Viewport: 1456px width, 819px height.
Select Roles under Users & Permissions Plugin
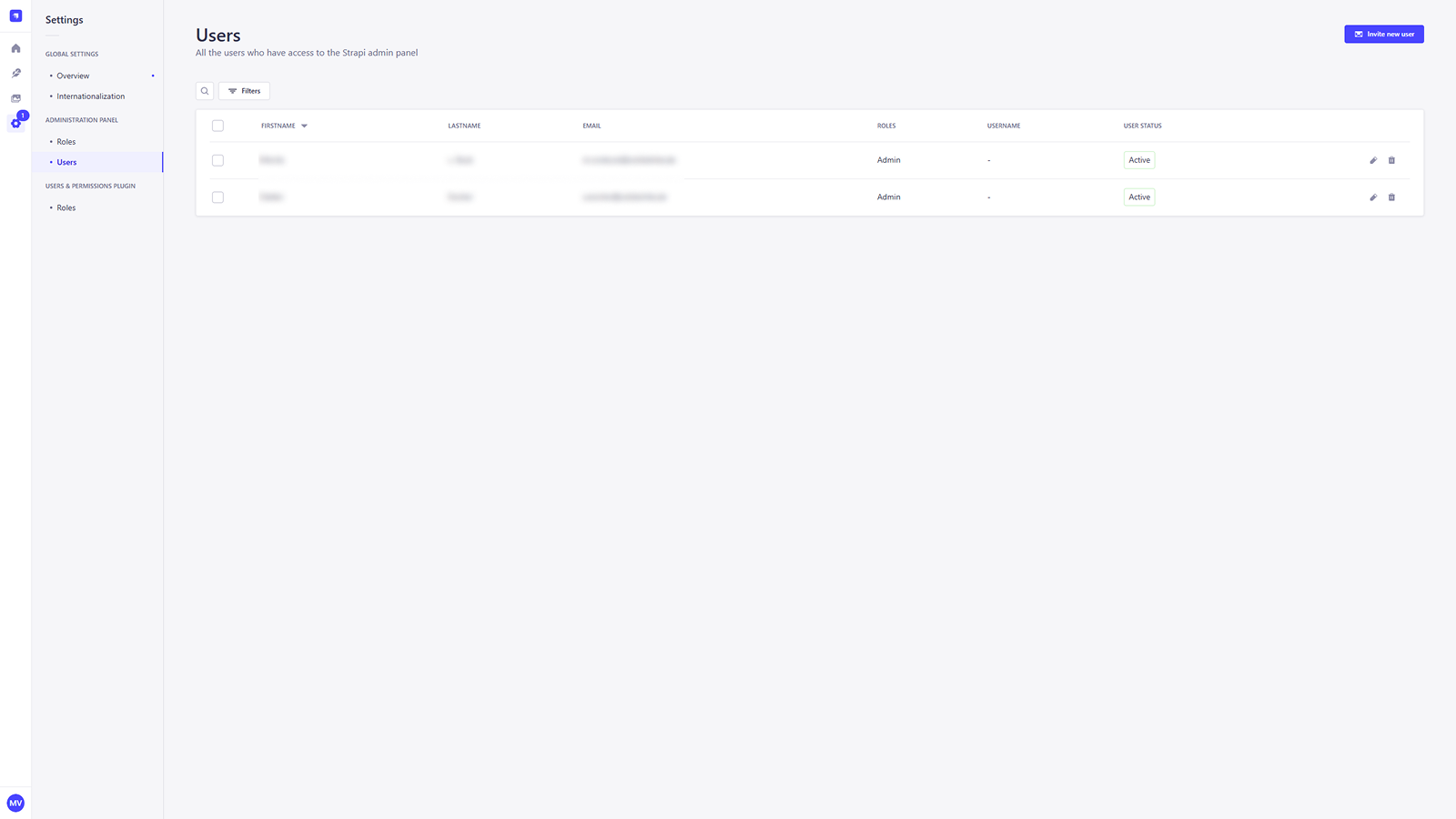tap(66, 207)
